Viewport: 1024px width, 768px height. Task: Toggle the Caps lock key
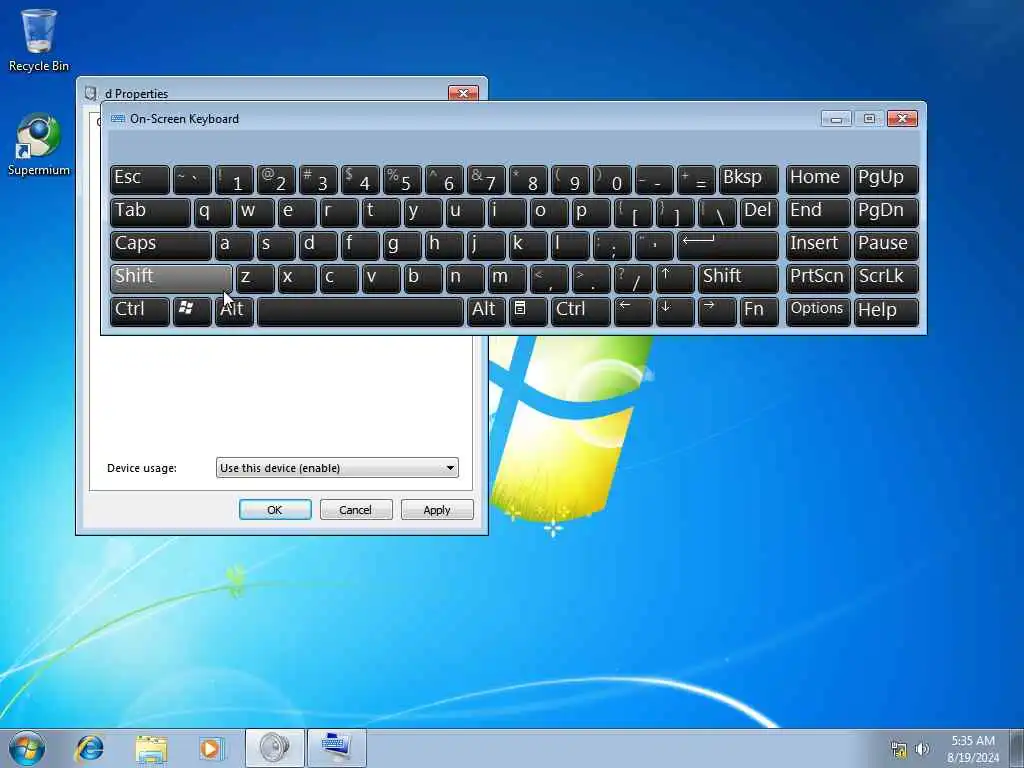pos(161,246)
